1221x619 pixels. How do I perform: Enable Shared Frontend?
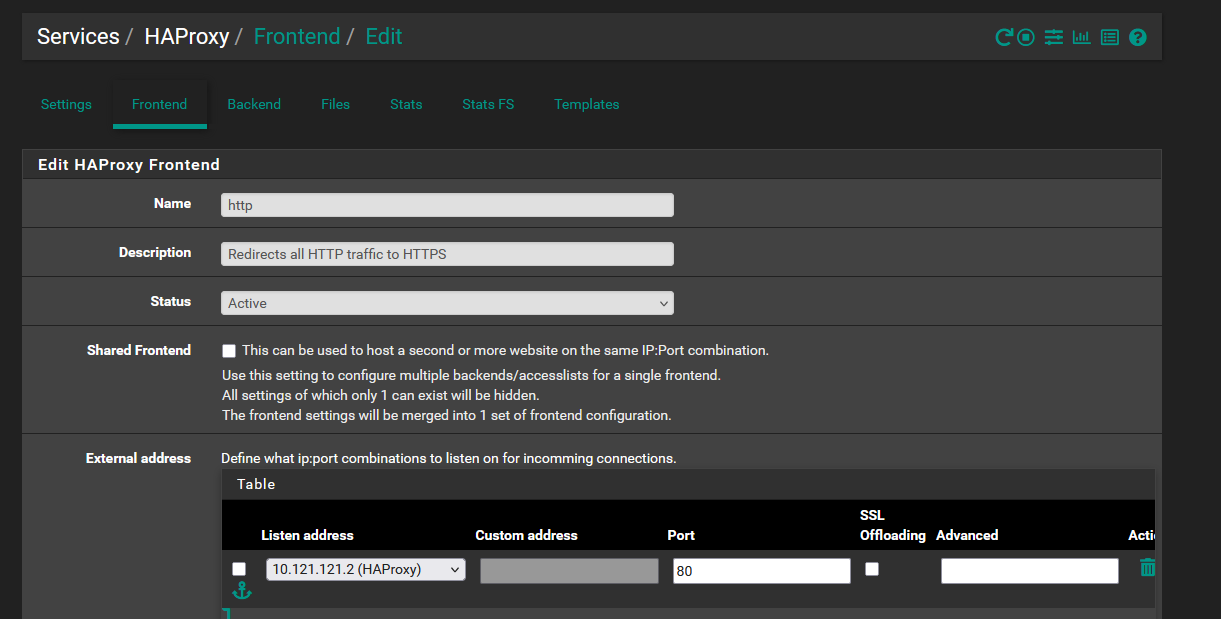click(228, 350)
